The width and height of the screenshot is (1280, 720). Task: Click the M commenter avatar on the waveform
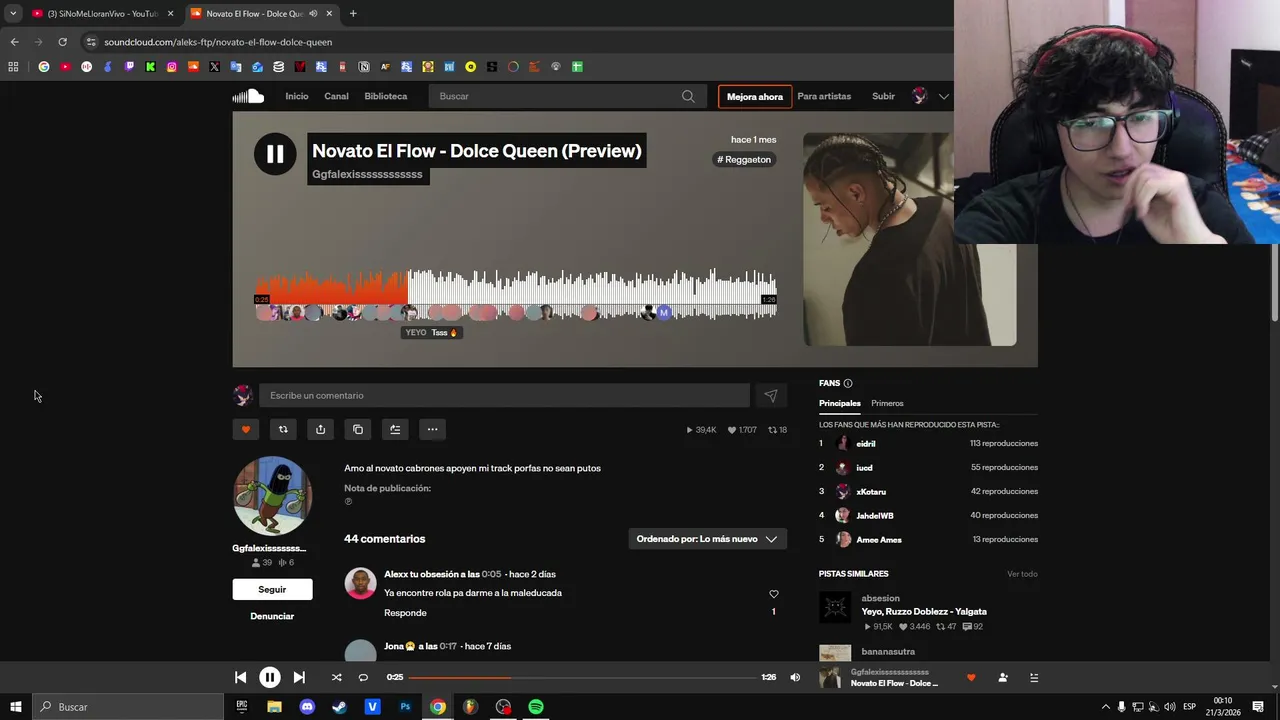663,313
